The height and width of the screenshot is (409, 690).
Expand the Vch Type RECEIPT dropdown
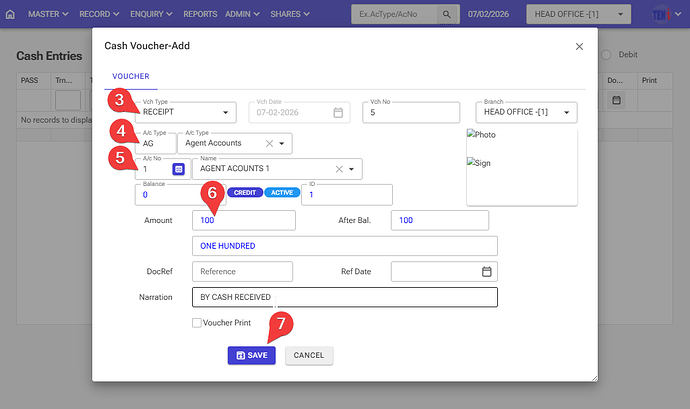[x=226, y=113]
